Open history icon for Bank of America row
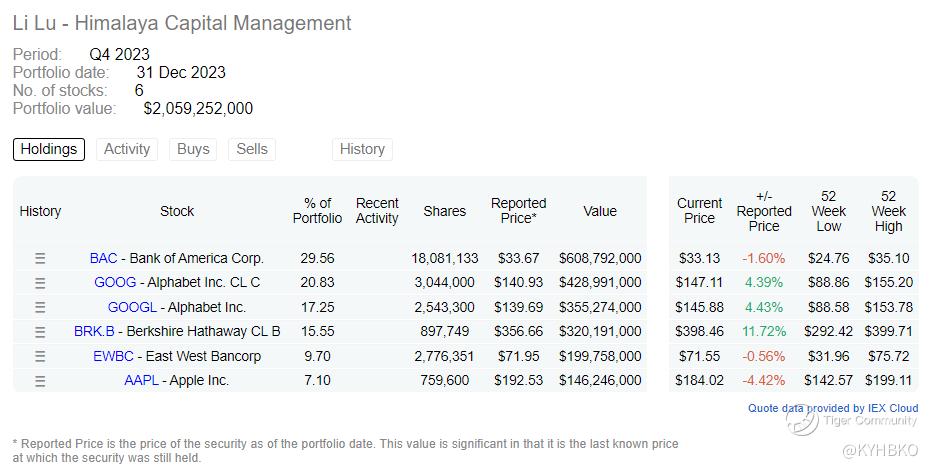Screen dimensions: 936x471 [40, 258]
